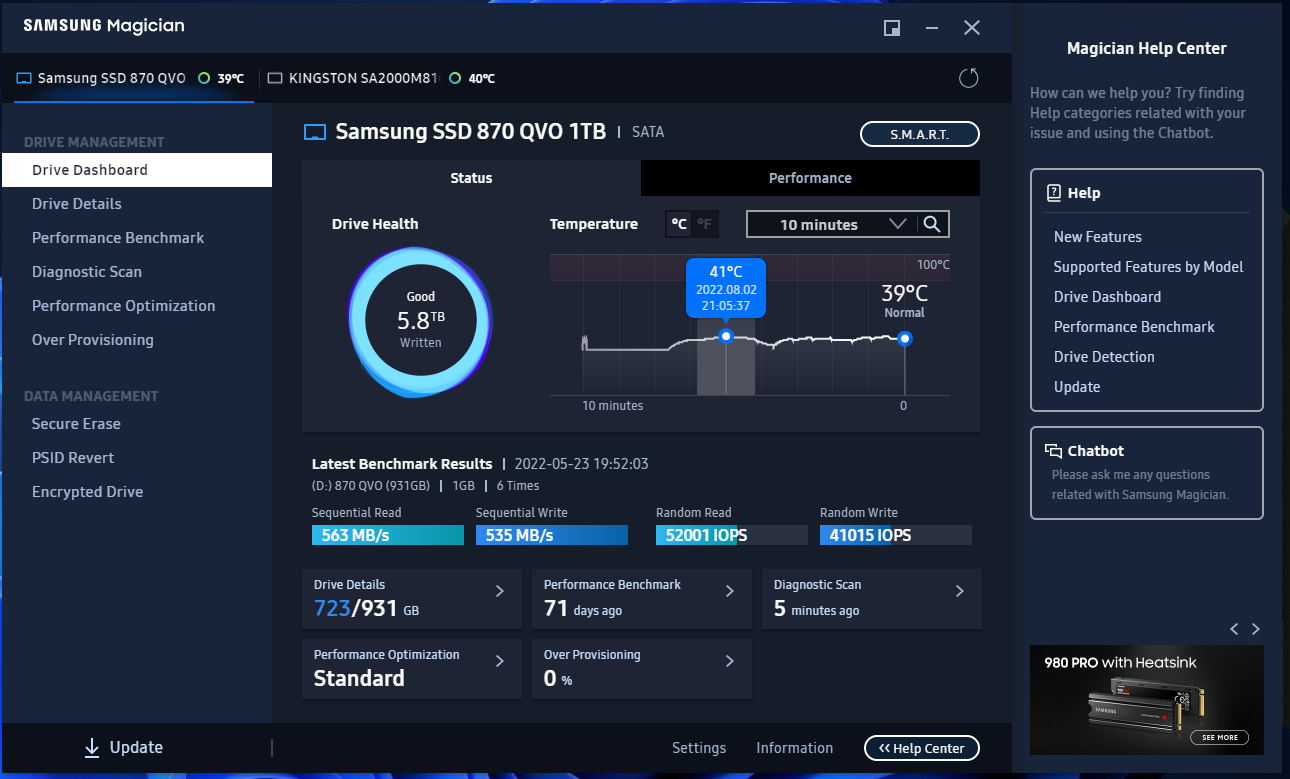
Task: Show the next ad with right arrow
Action: [1256, 629]
